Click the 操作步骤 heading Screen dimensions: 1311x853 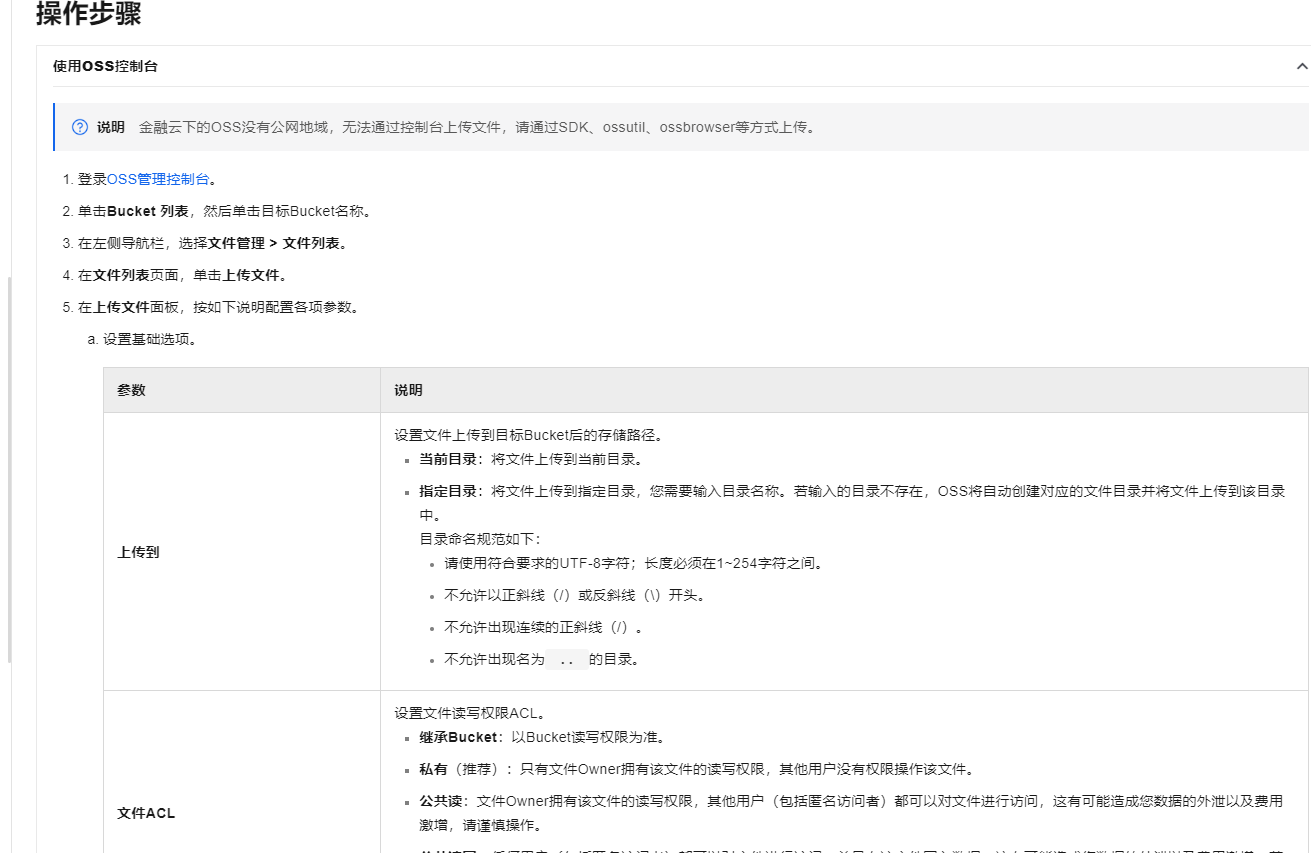[x=88, y=14]
